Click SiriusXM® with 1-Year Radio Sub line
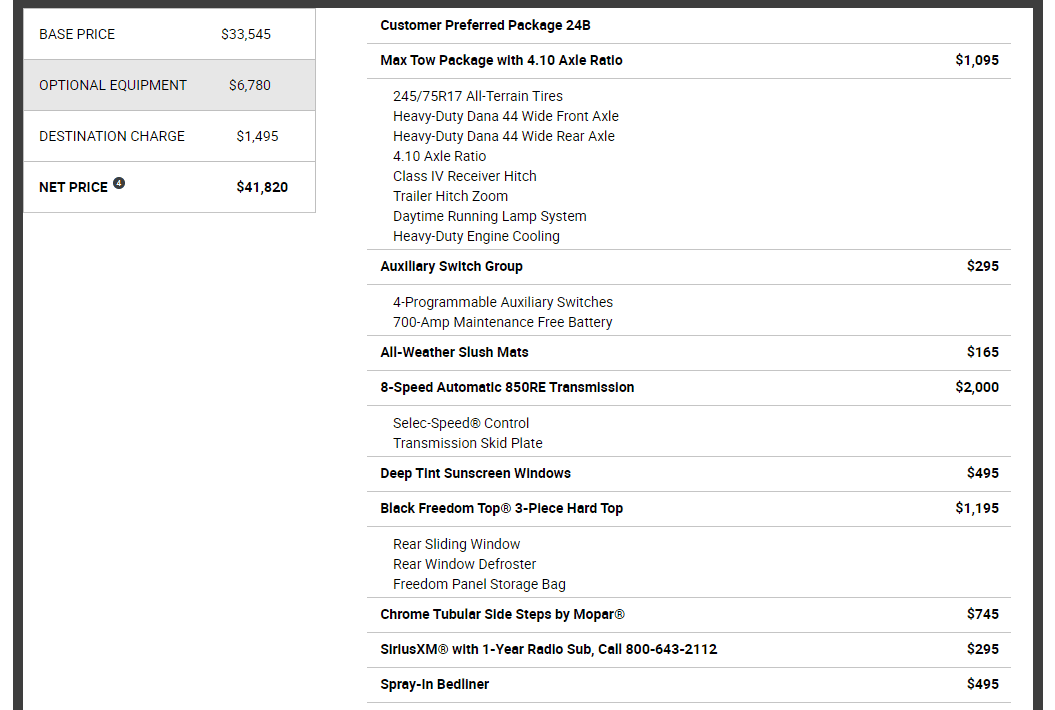 [x=548, y=649]
